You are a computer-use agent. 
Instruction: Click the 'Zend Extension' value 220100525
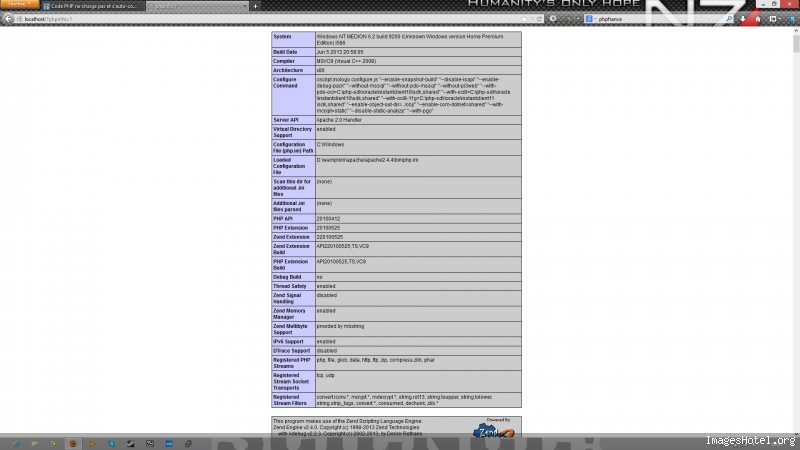tap(330, 237)
